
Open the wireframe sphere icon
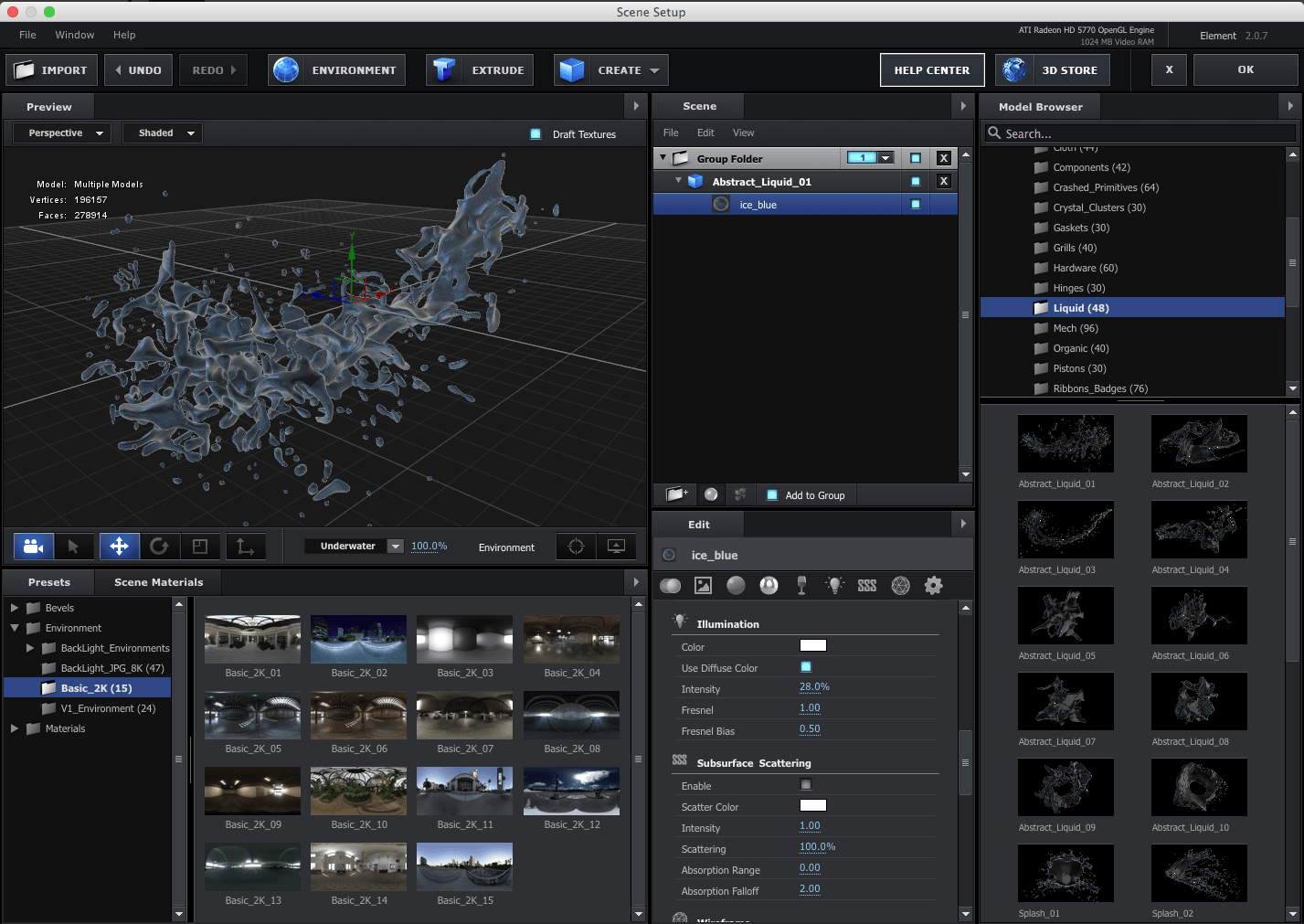[x=901, y=586]
